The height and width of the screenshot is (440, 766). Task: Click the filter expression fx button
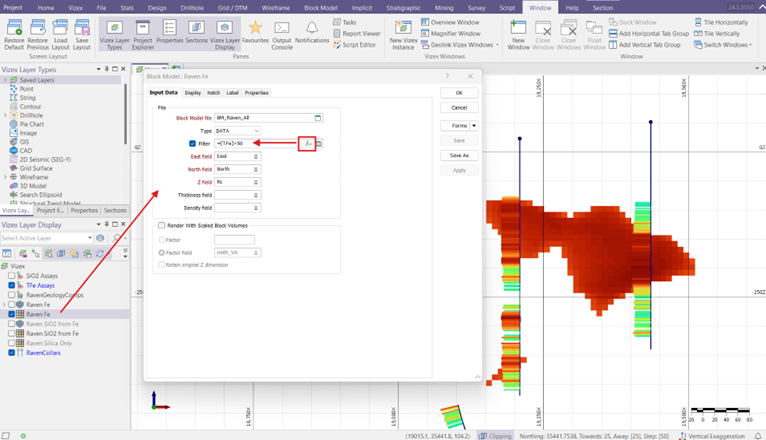(308, 144)
